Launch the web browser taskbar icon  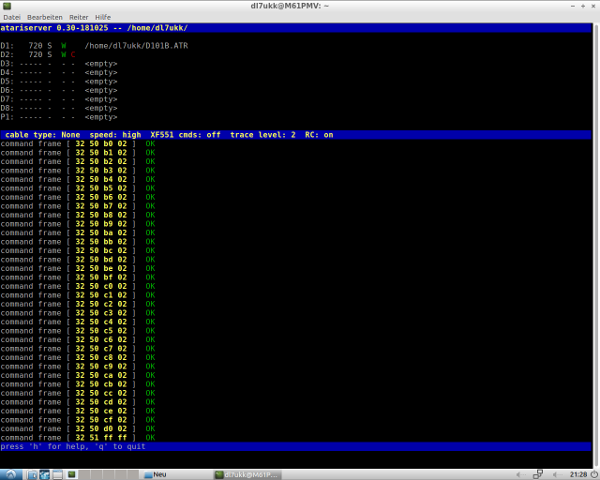[45, 475]
